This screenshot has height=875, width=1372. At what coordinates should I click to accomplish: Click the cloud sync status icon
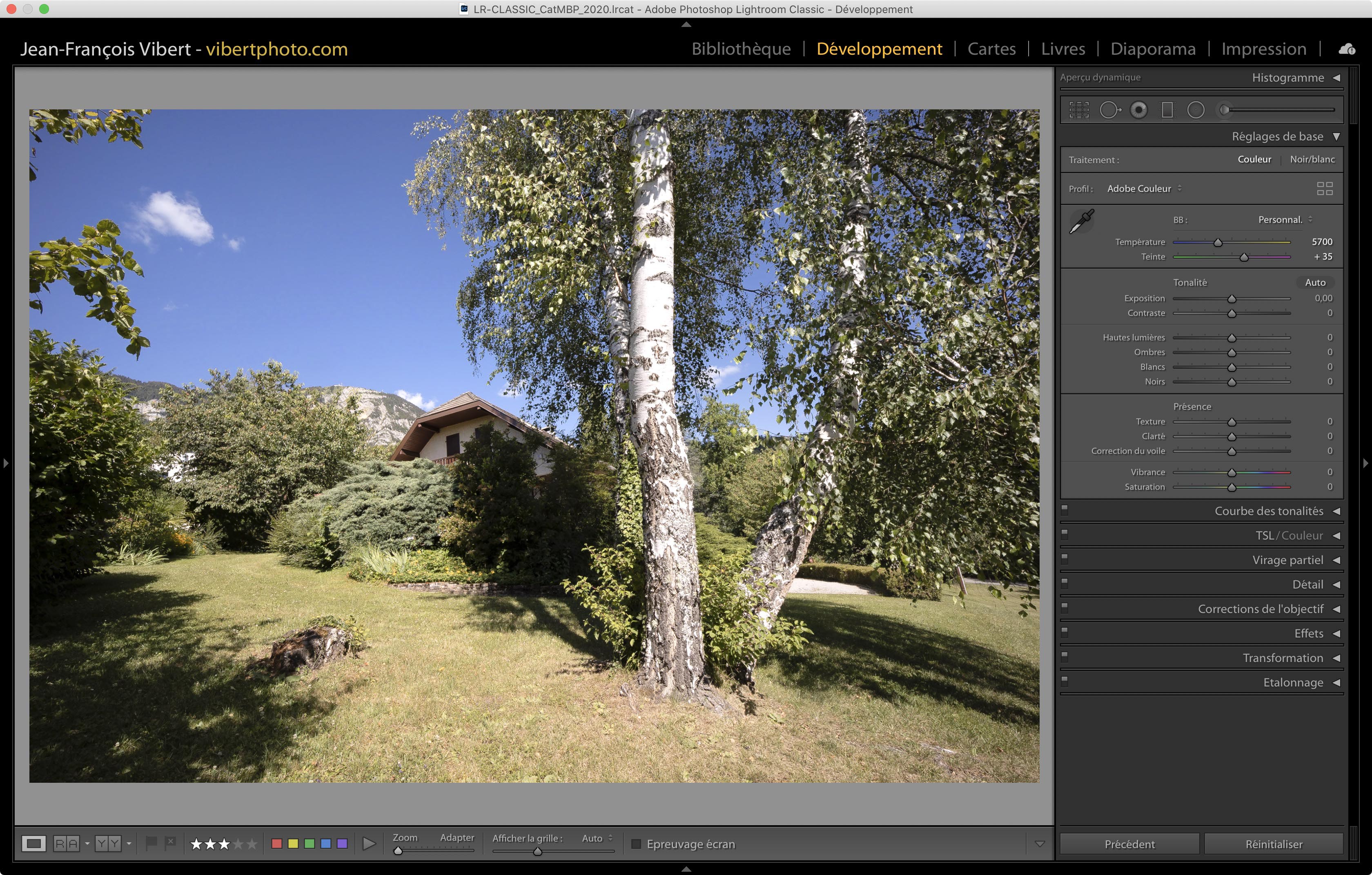tap(1347, 49)
